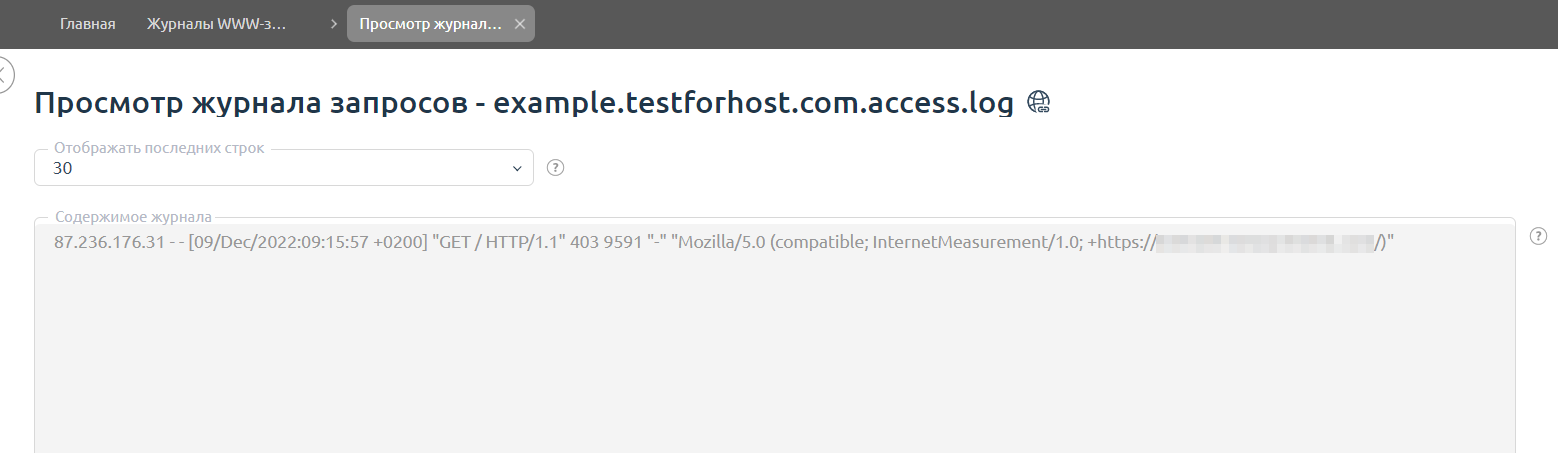Click the chevron arrow between tabs
Image resolution: width=1558 pixels, height=453 pixels.
pyautogui.click(x=333, y=24)
